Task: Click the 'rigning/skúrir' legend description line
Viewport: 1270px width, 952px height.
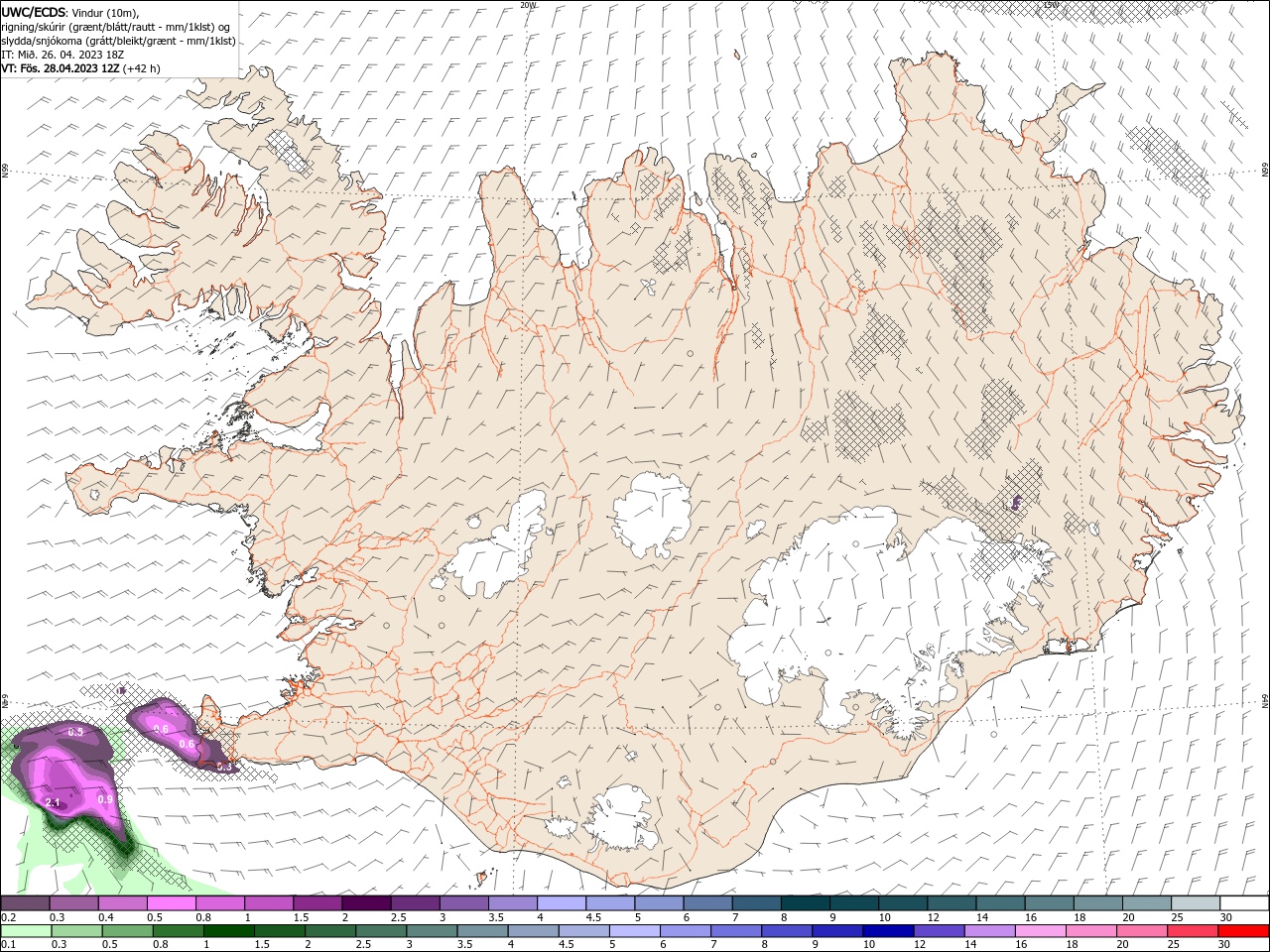Action: (115, 27)
